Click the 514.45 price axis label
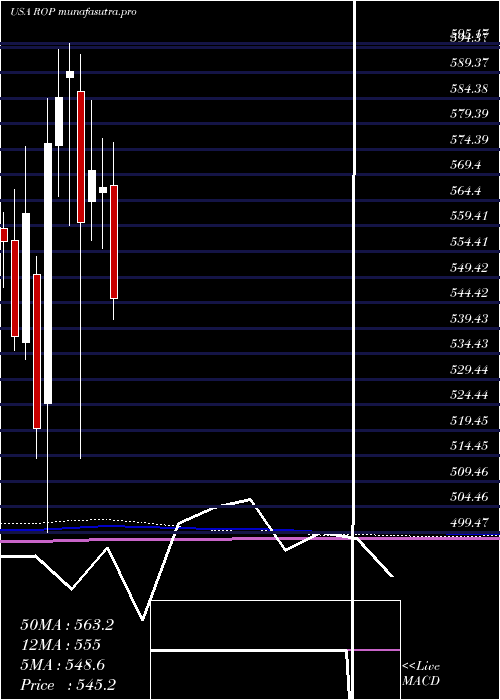 click(x=469, y=446)
